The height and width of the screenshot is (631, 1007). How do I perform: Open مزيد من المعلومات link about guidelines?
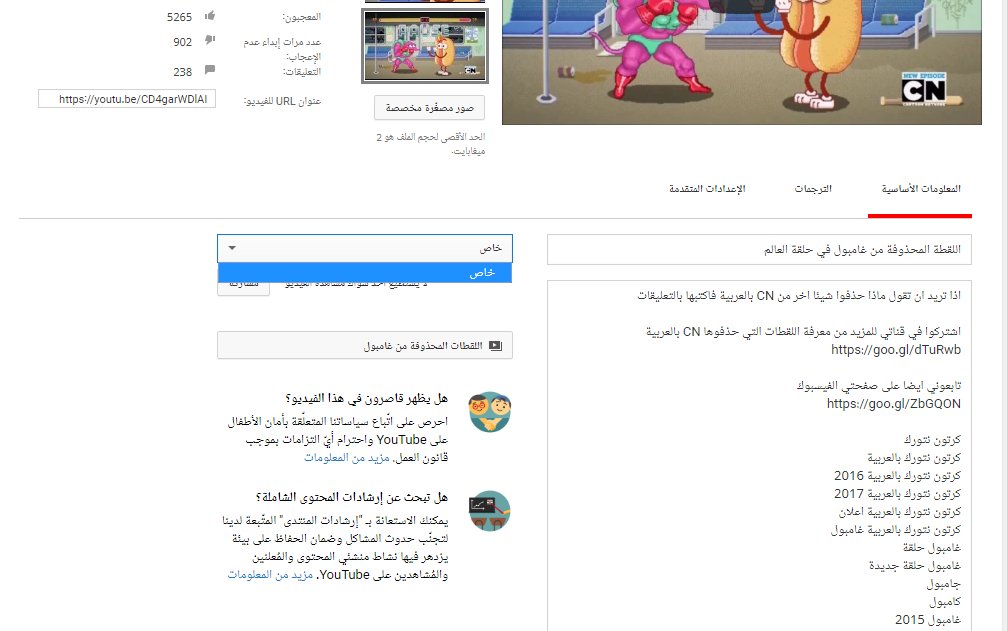tap(270, 575)
